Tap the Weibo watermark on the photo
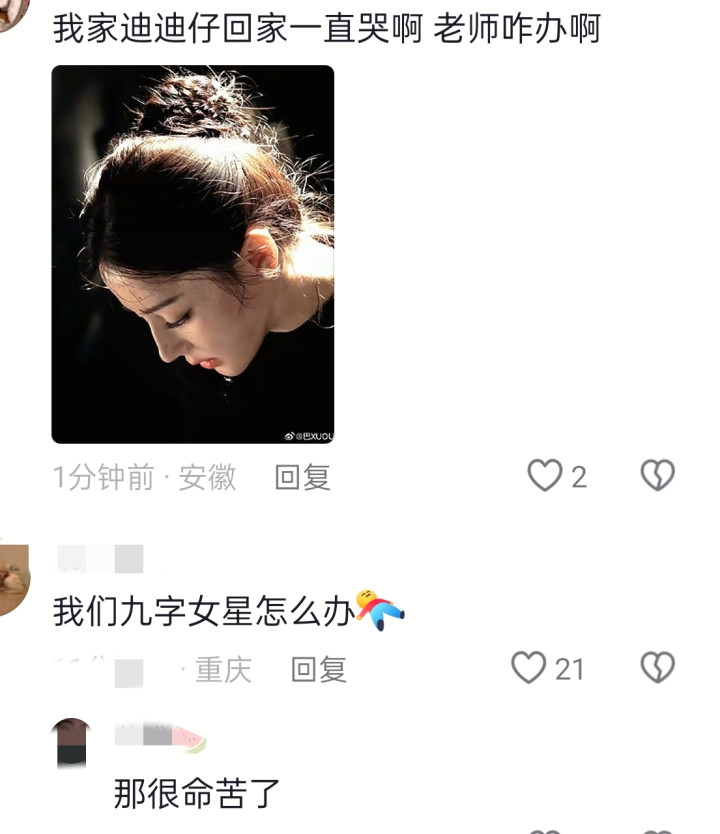Screen dimensions: 720x834 point(309,436)
